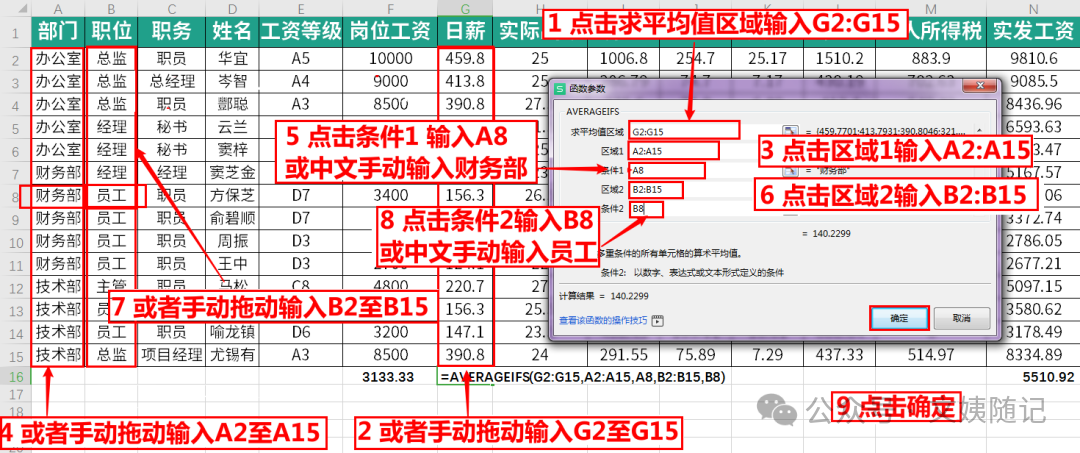Close the 函数参数 dialog
The height and width of the screenshot is (453, 1080).
[982, 87]
